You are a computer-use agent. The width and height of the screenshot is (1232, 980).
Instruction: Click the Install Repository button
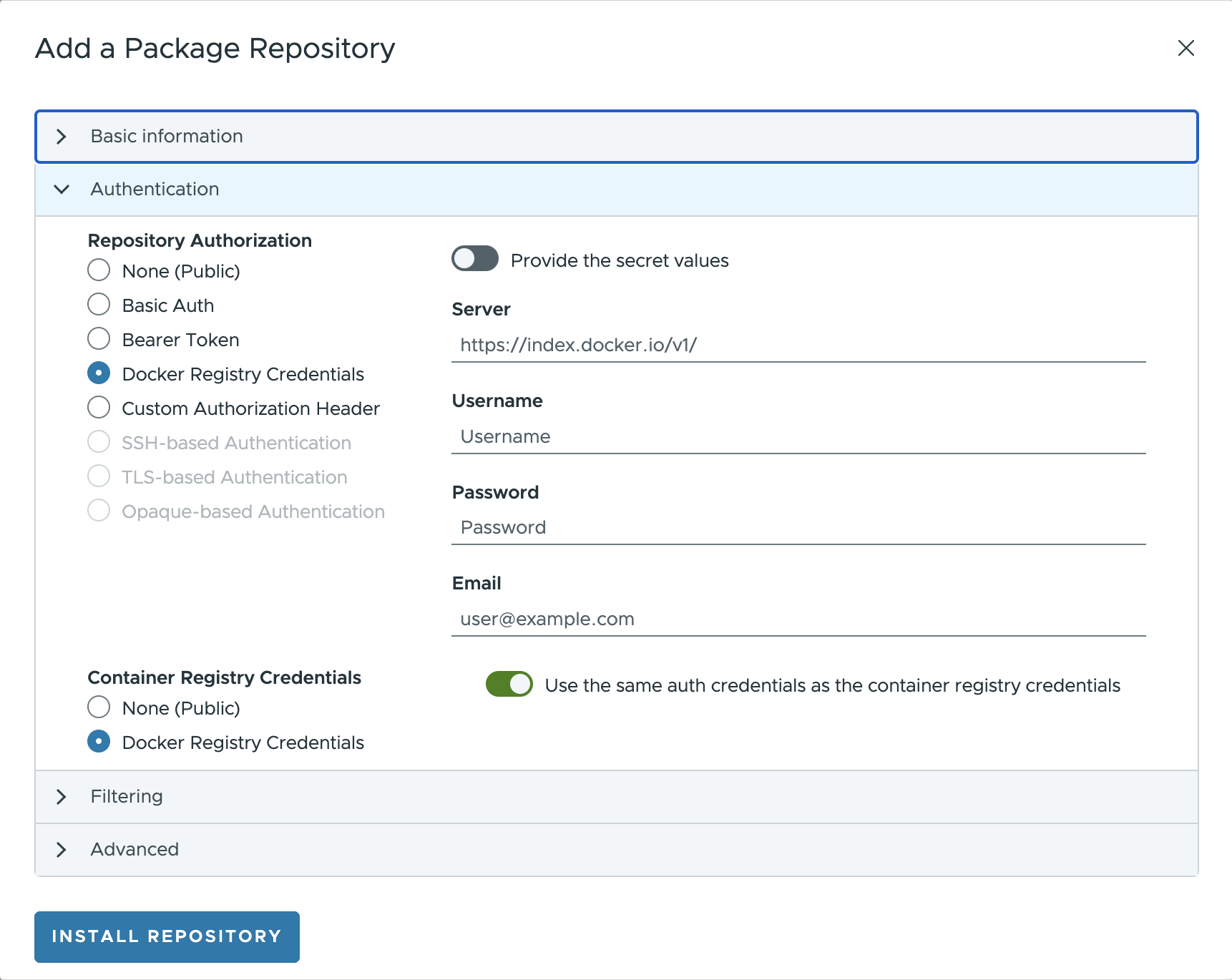[x=167, y=936]
